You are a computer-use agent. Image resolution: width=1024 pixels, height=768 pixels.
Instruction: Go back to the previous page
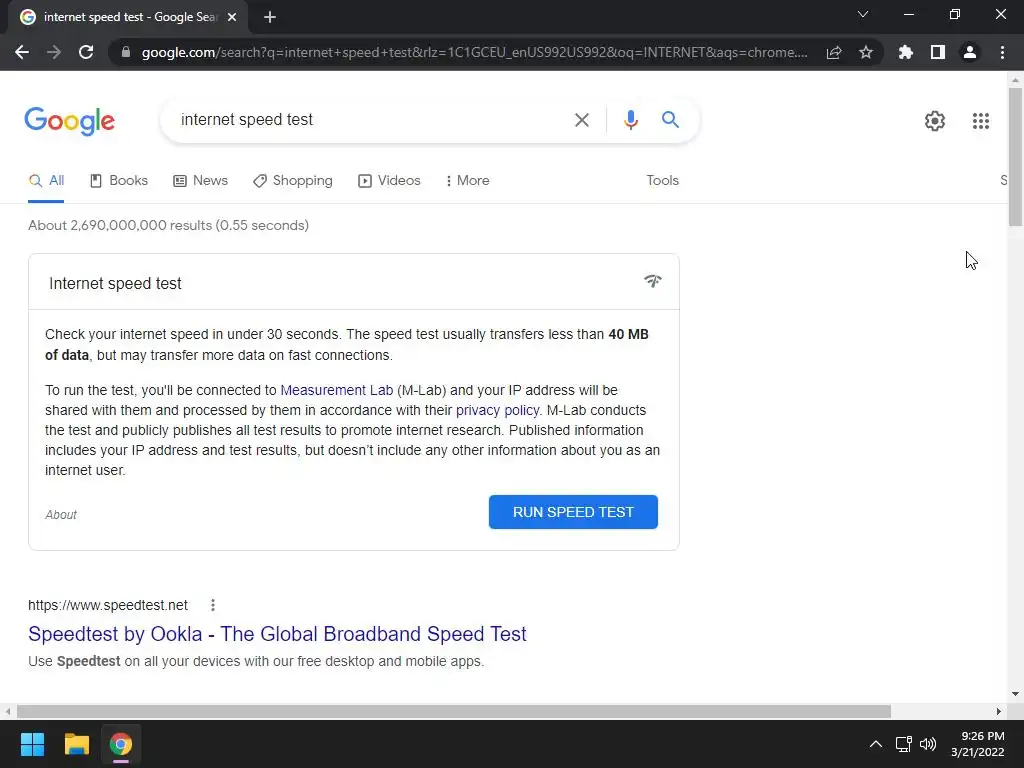(x=22, y=52)
